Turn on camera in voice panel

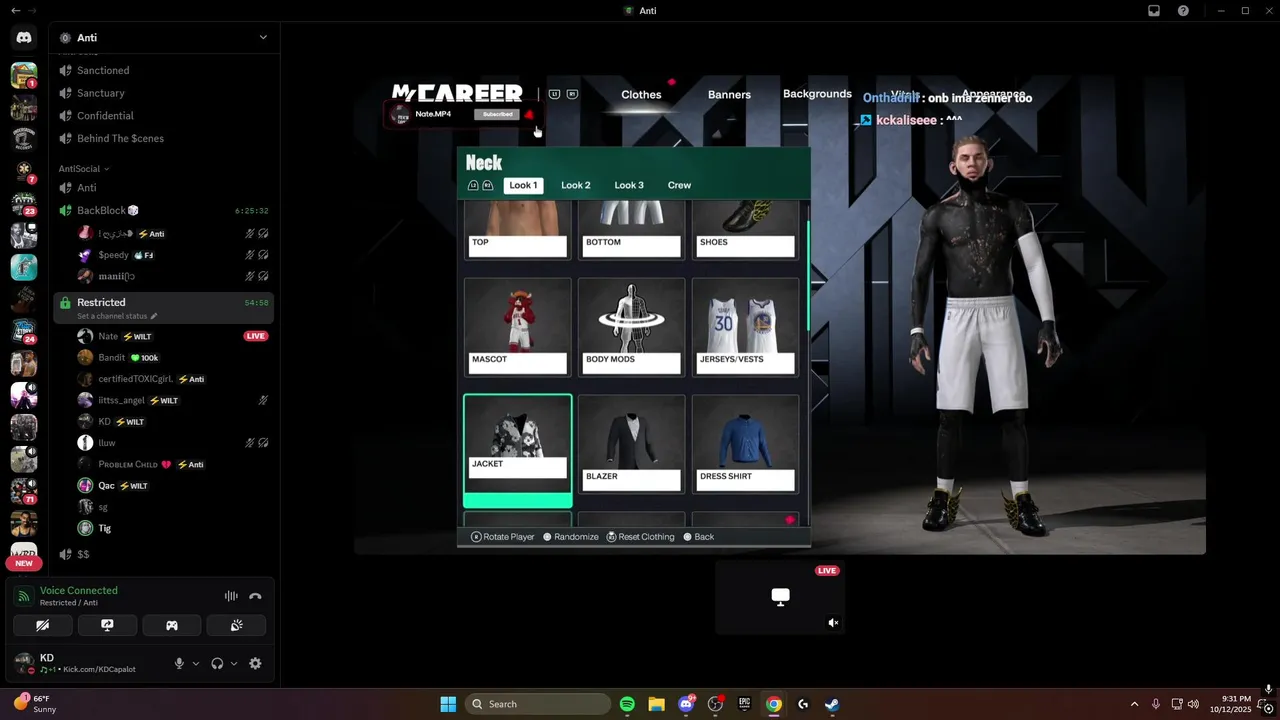(x=42, y=625)
